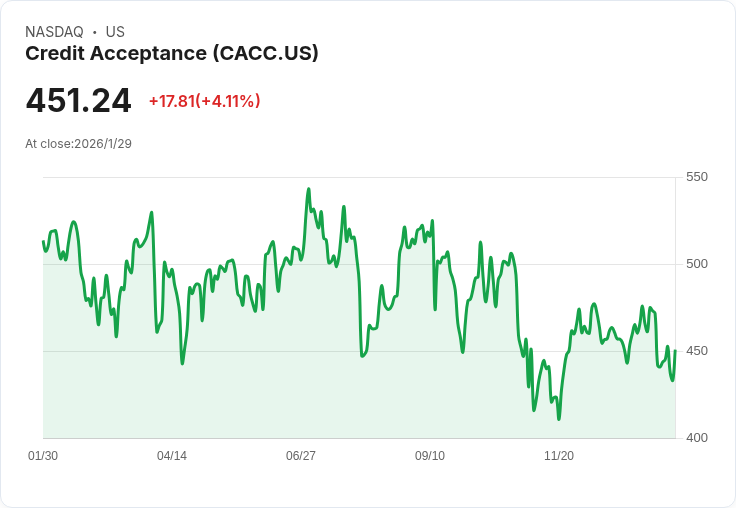The image size is (736, 508).
Task: Click the 451.24 price value
Action: coord(78,101)
